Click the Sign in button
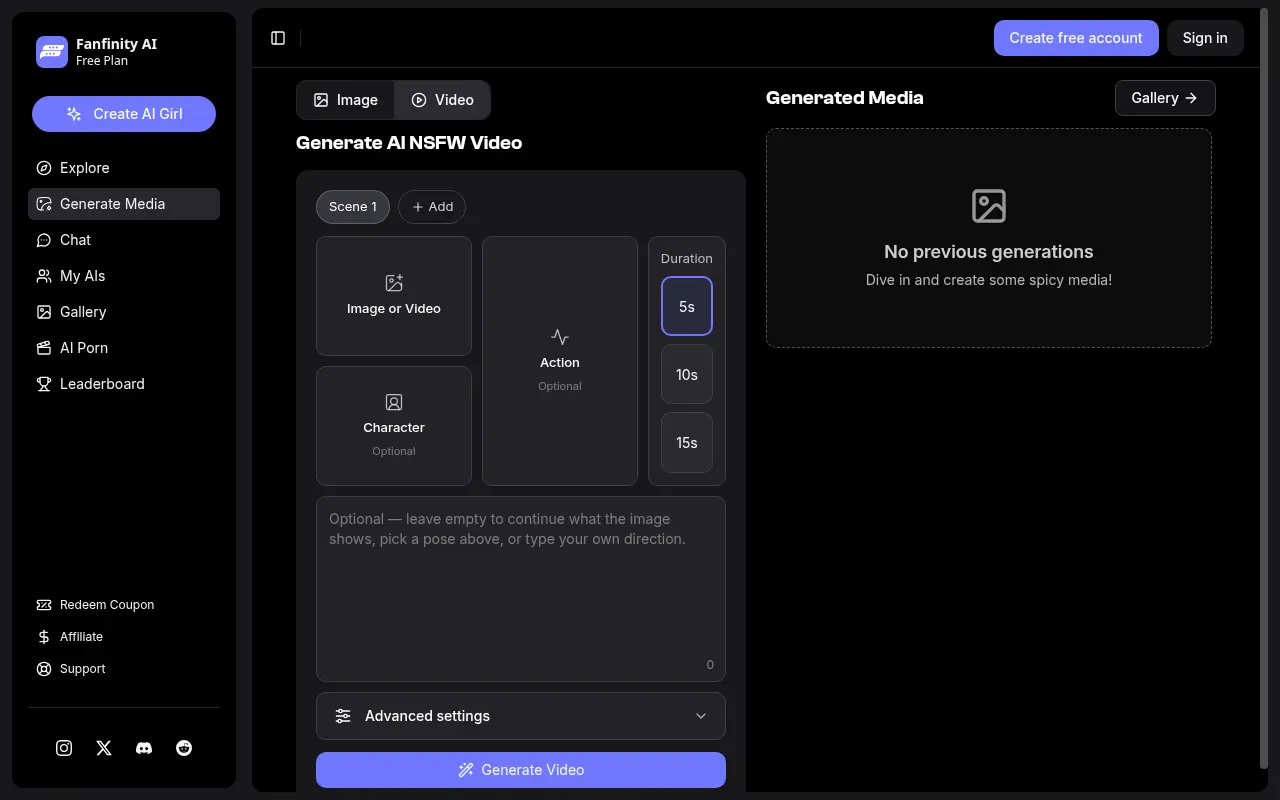 pos(1205,38)
